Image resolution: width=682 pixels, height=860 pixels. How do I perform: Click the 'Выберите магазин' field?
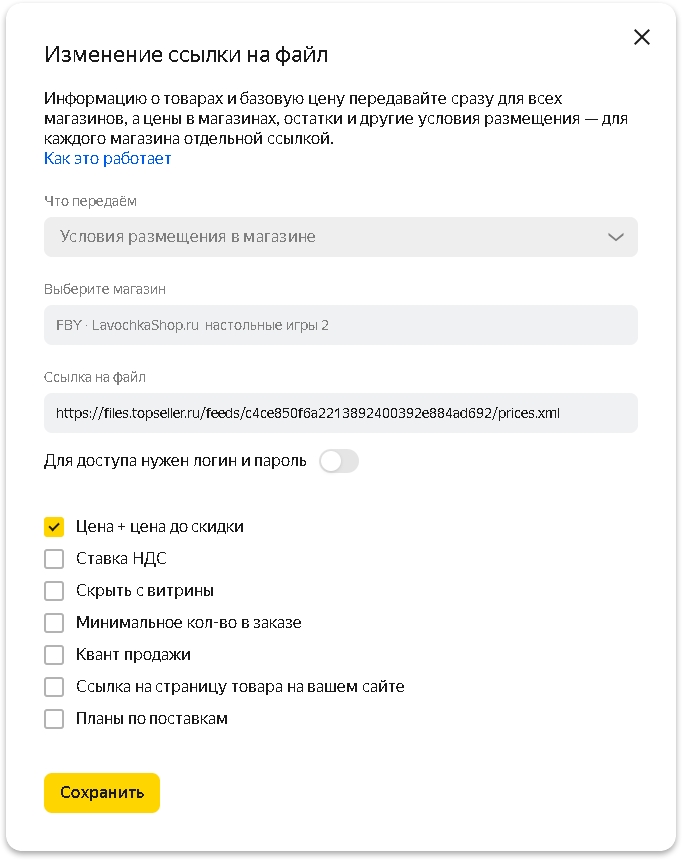tap(340, 325)
